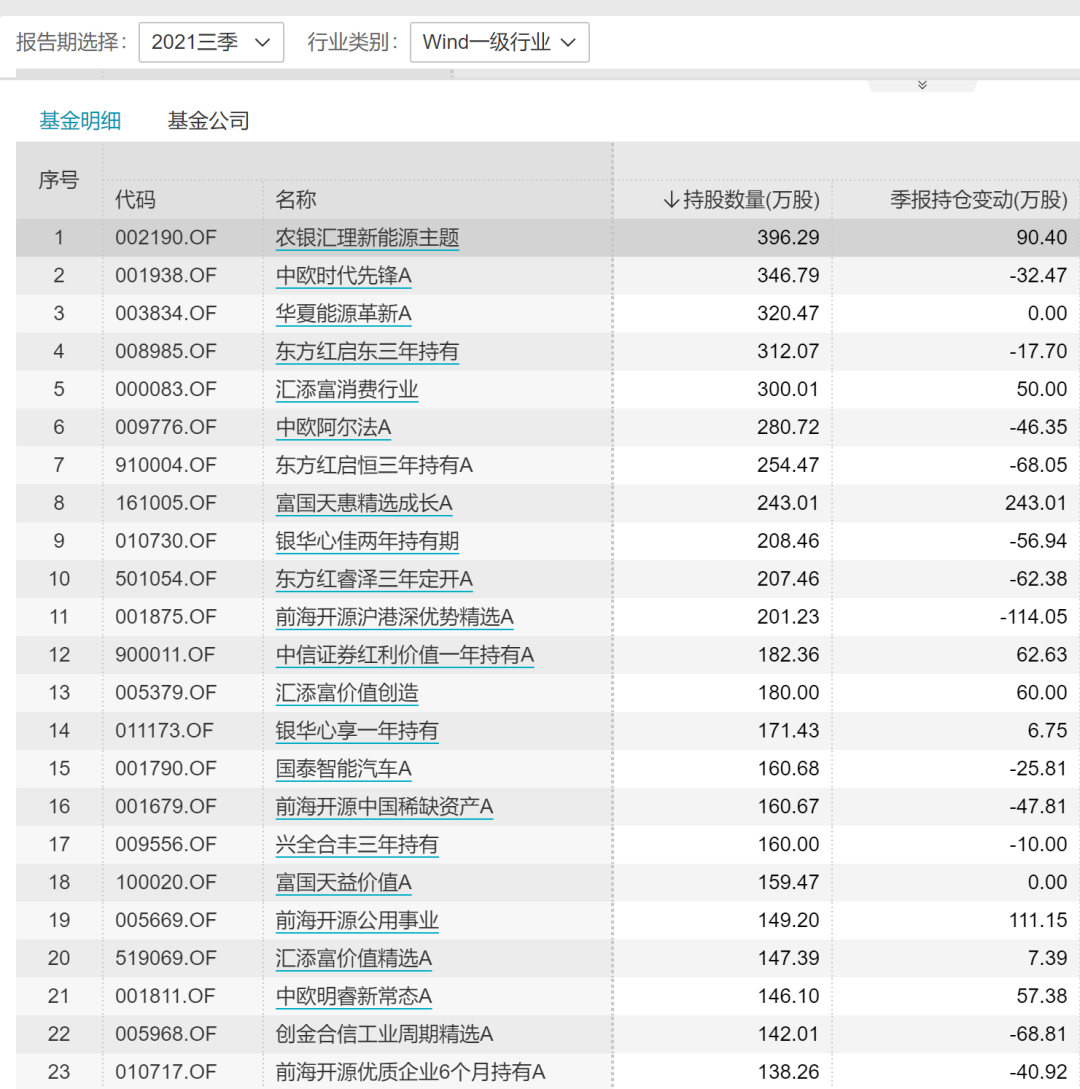Expand the collapsed panel via double-chevron arrow

pos(922,85)
